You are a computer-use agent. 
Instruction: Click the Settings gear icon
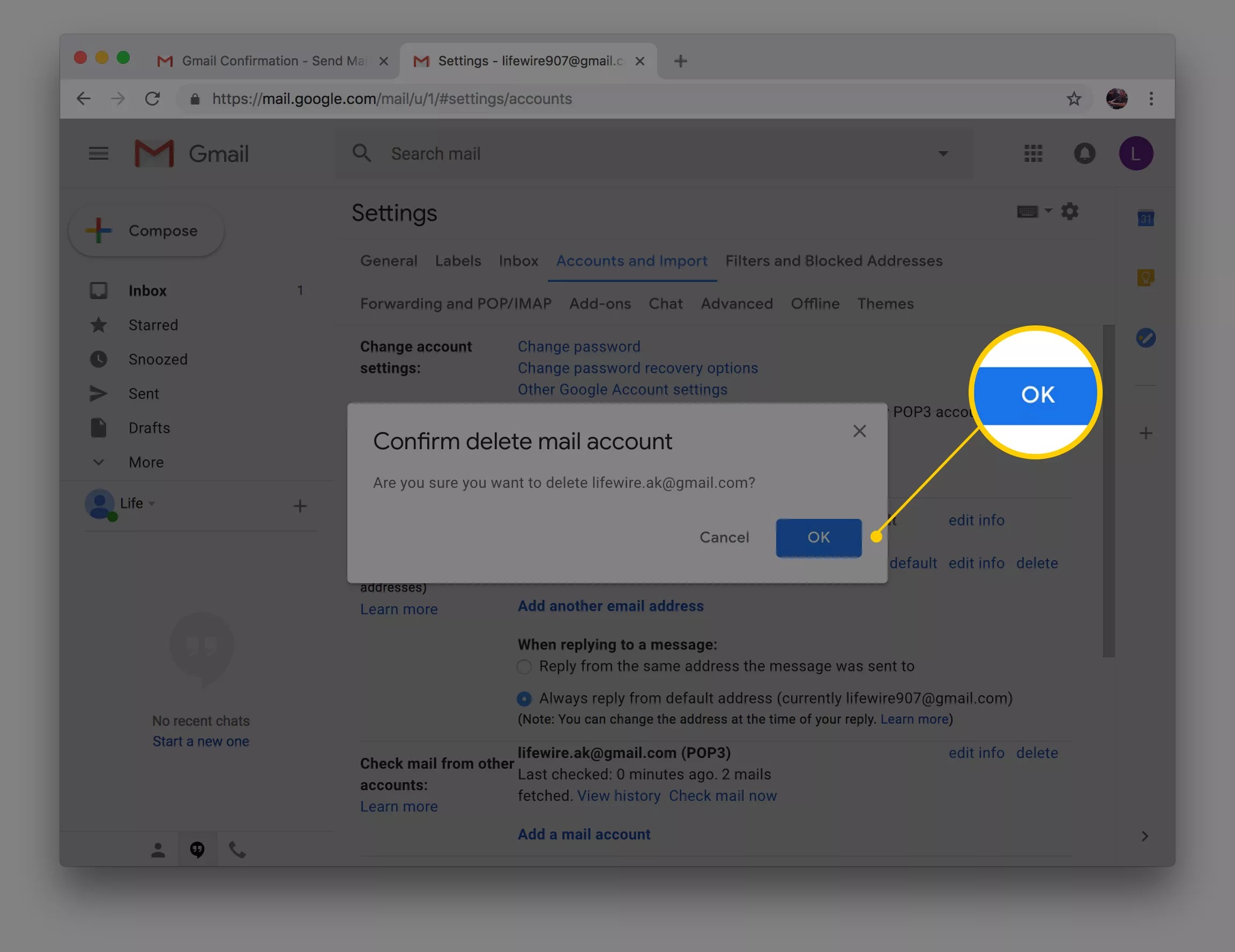[x=1070, y=211]
